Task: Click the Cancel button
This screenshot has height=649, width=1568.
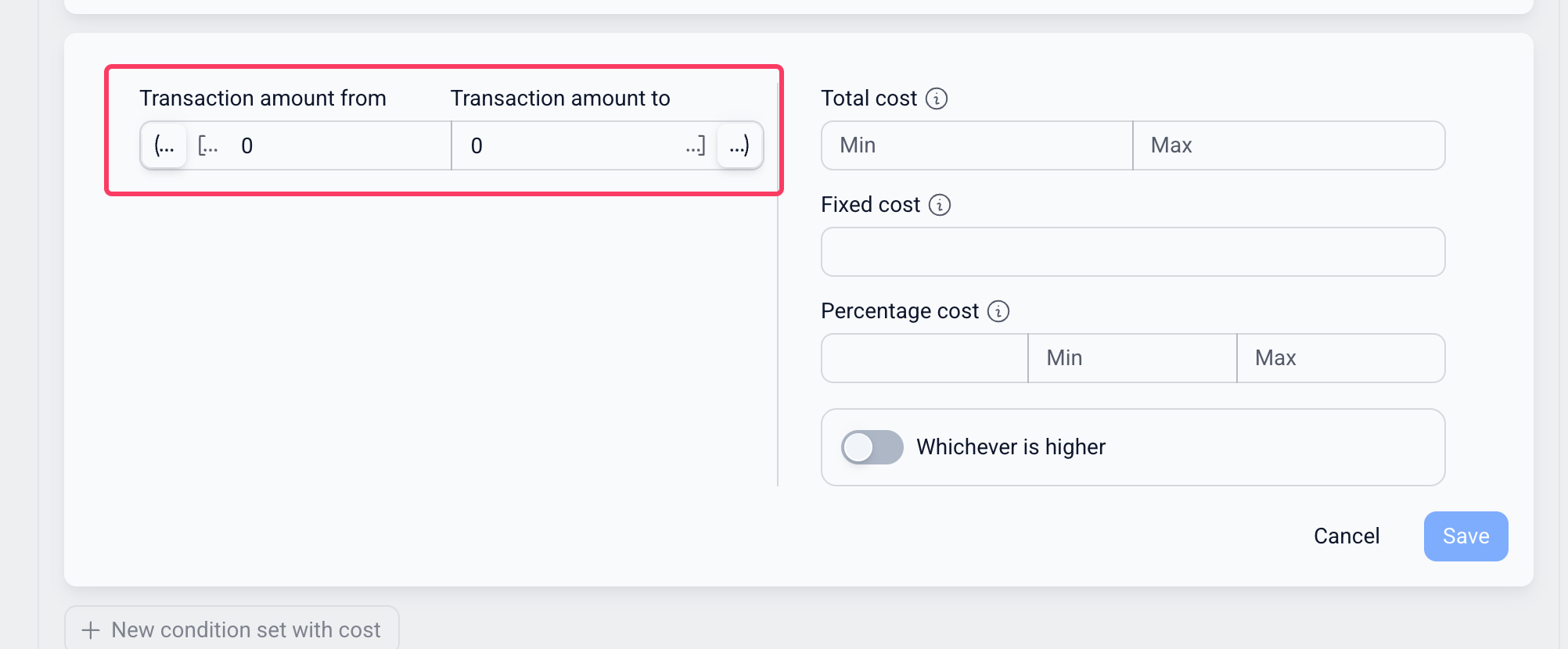Action: point(1347,536)
